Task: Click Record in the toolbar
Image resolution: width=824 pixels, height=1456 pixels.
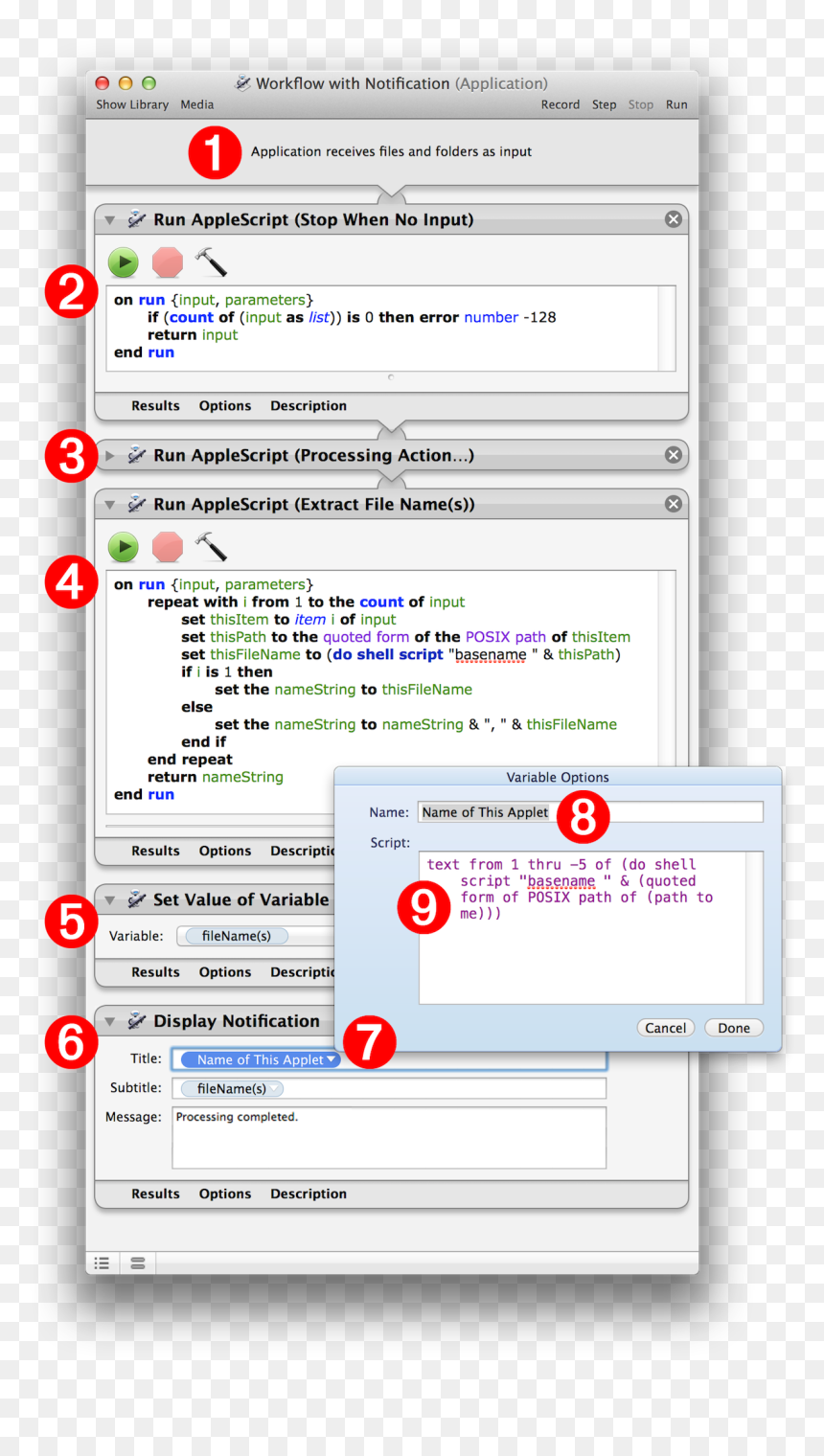Action: (x=561, y=104)
